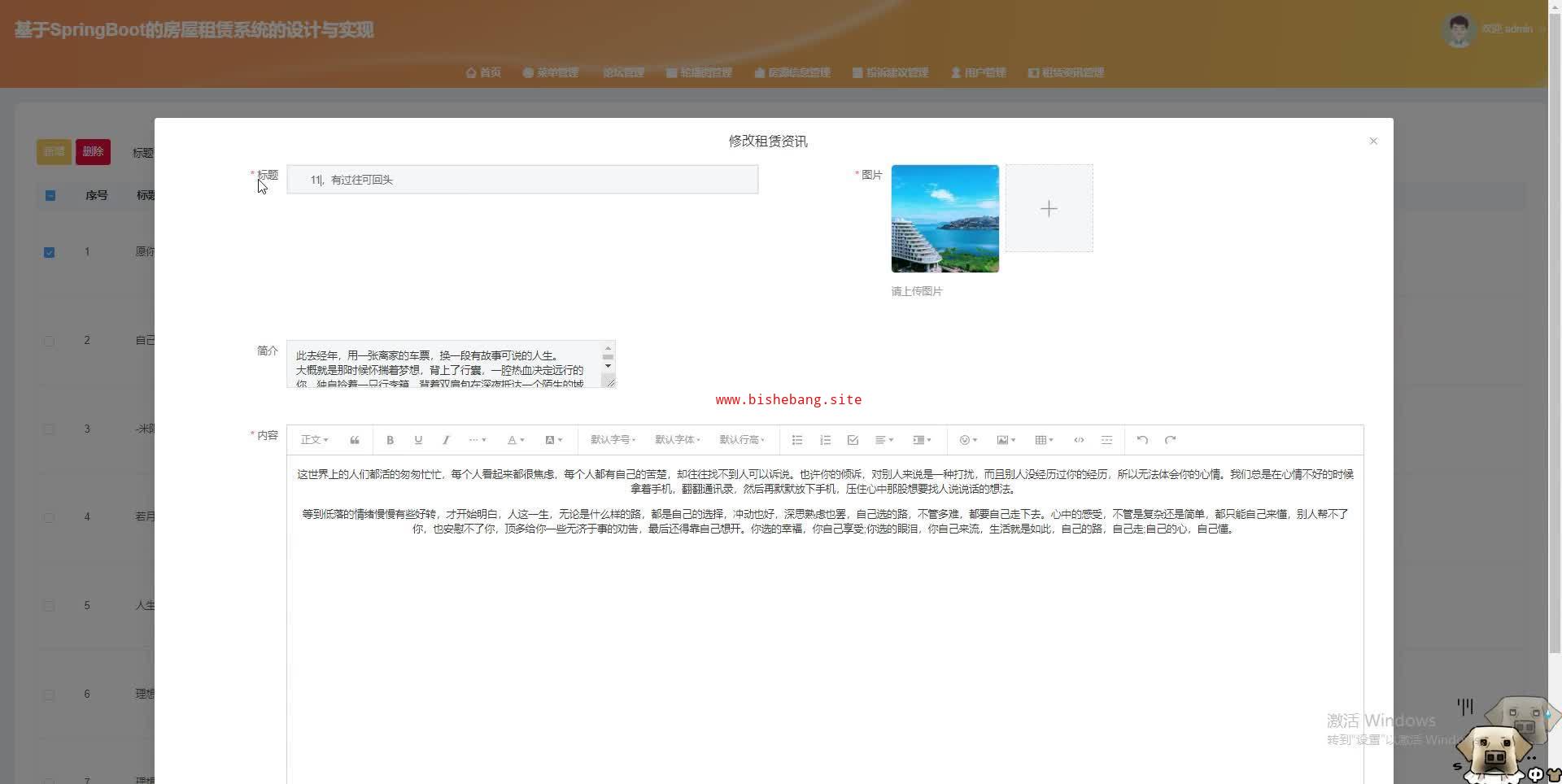
Task: Open the 租赁资讯管理 menu item
Action: [1066, 72]
